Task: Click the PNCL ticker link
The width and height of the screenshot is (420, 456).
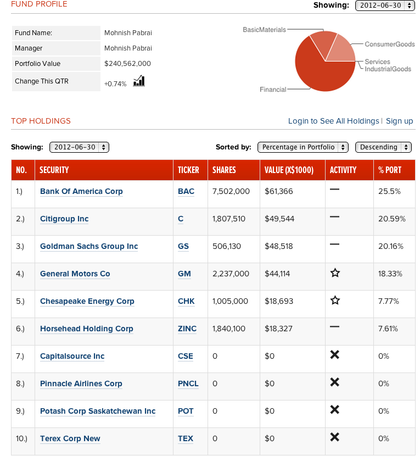Action: (188, 384)
